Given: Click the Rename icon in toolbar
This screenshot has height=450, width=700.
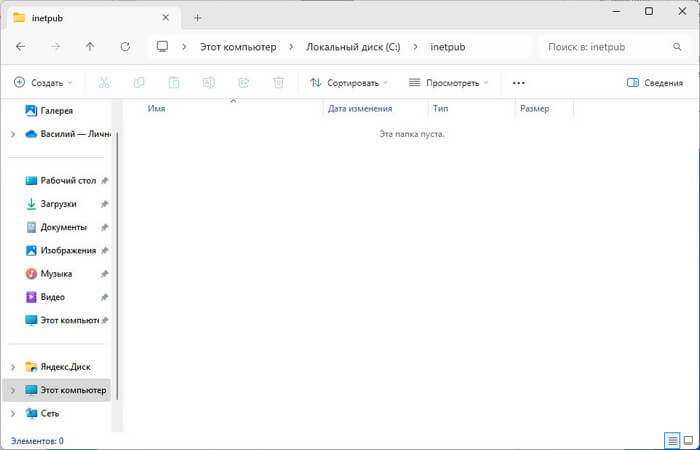Looking at the screenshot, I should point(209,83).
